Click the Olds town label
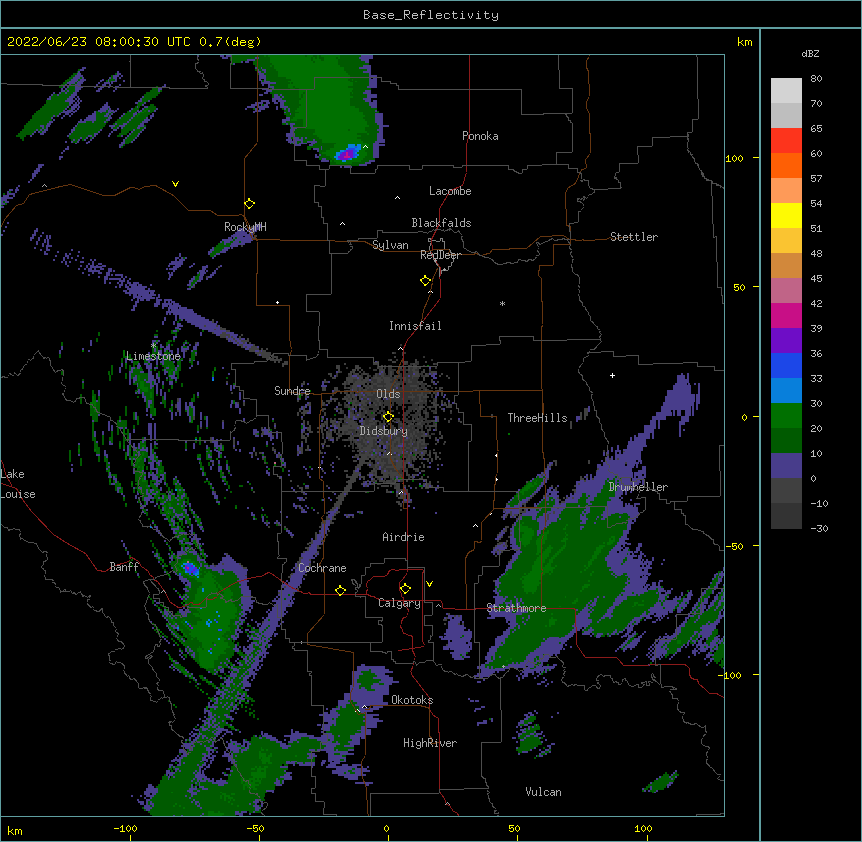The height and width of the screenshot is (842, 862). [x=388, y=394]
